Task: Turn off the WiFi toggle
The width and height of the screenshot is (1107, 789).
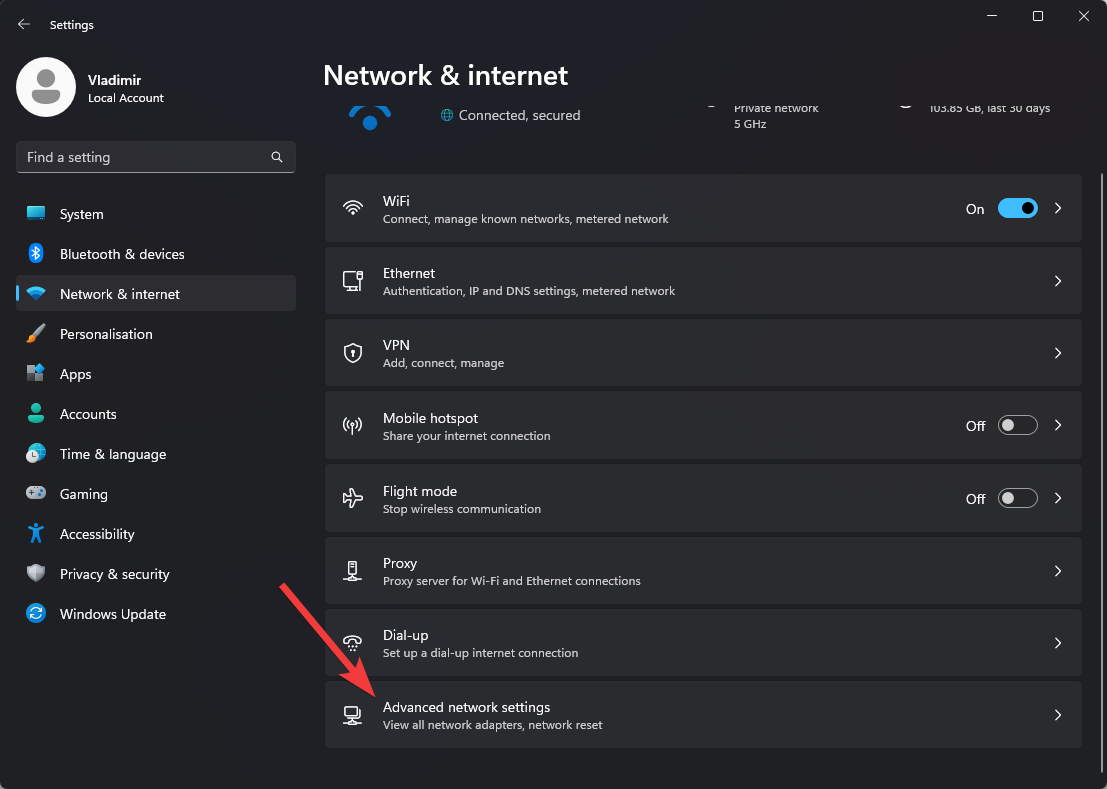Action: pyautogui.click(x=1017, y=209)
